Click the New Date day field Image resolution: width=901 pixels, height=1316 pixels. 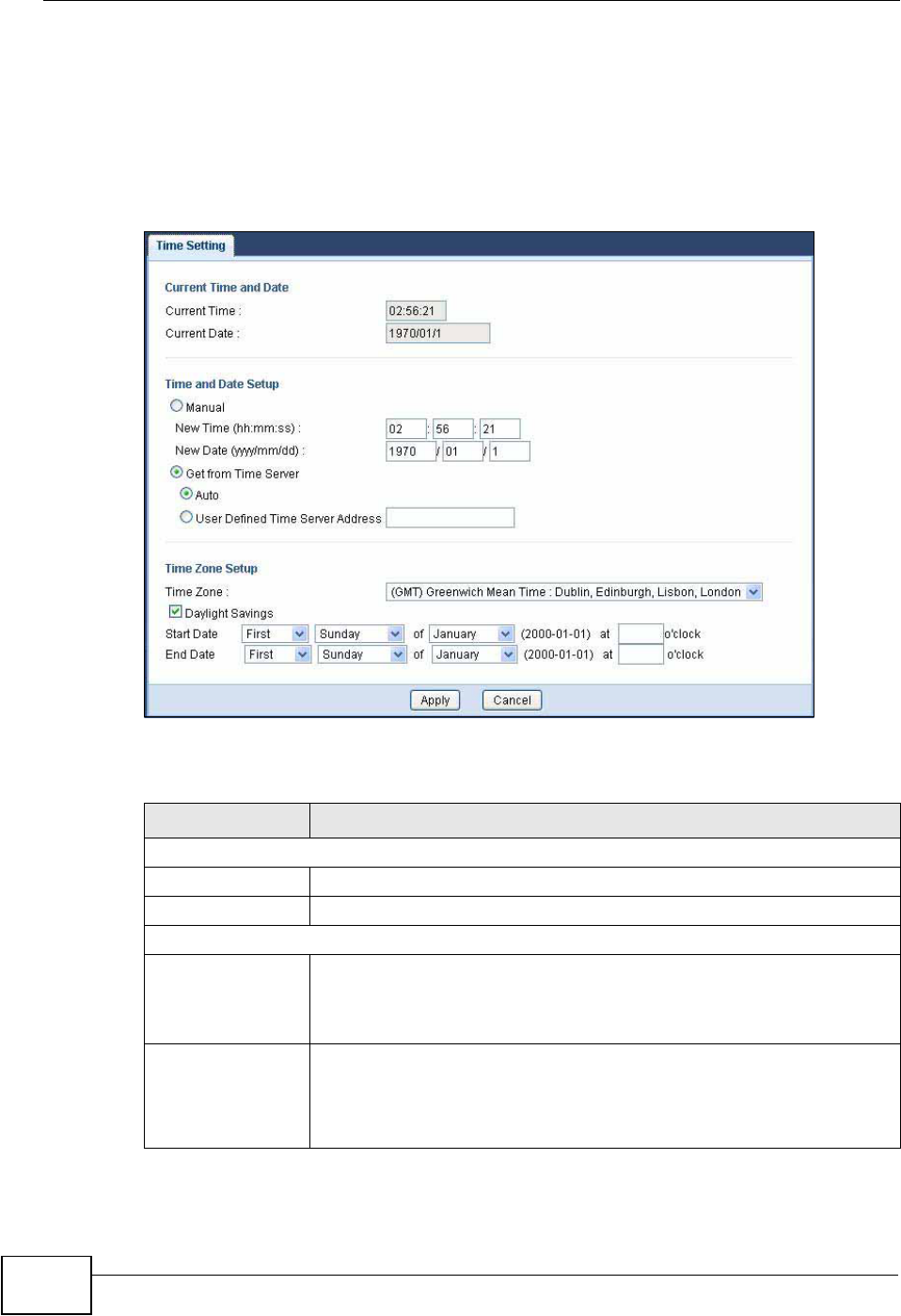(x=510, y=451)
